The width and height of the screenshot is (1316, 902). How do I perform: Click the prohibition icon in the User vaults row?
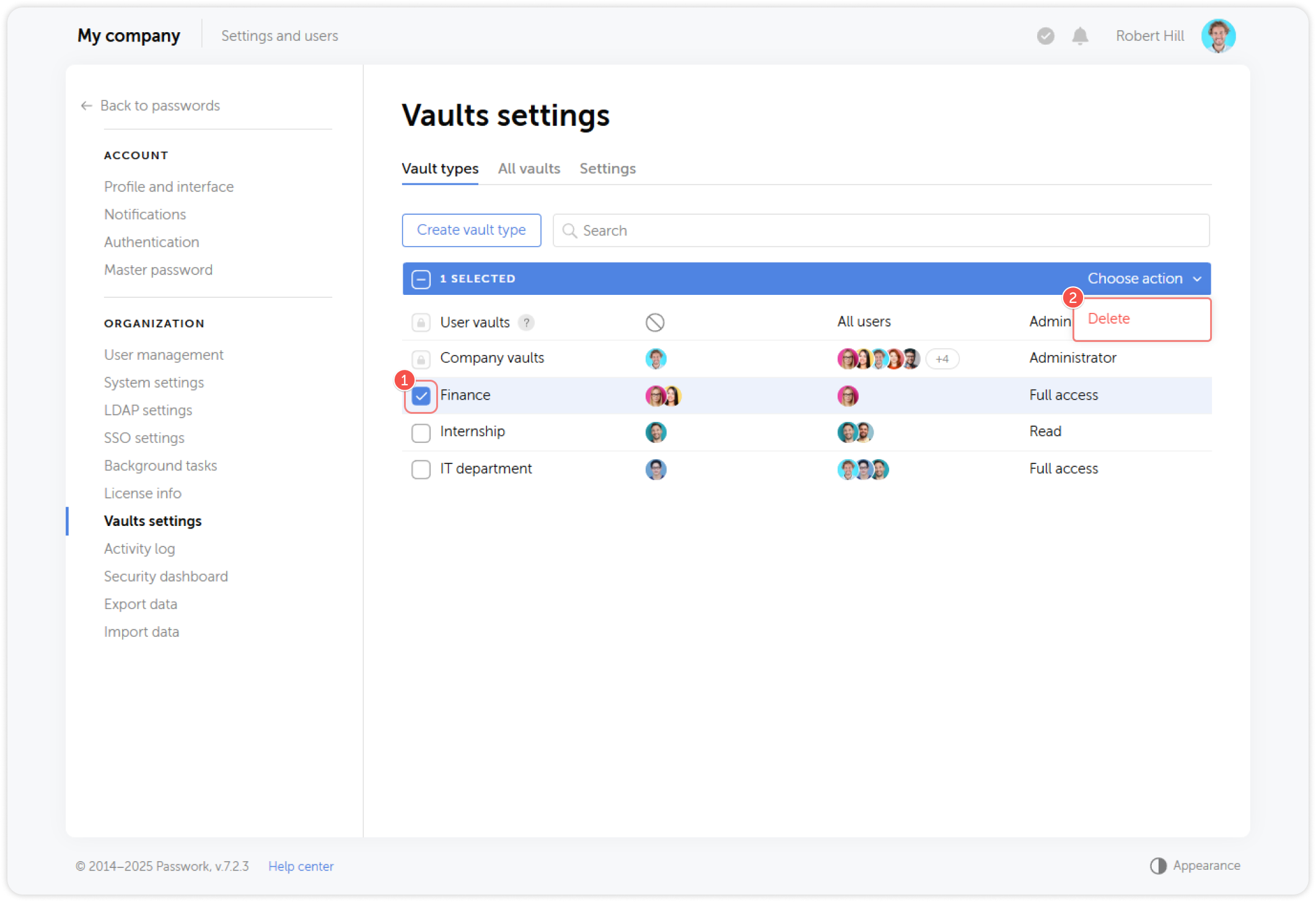tap(656, 322)
